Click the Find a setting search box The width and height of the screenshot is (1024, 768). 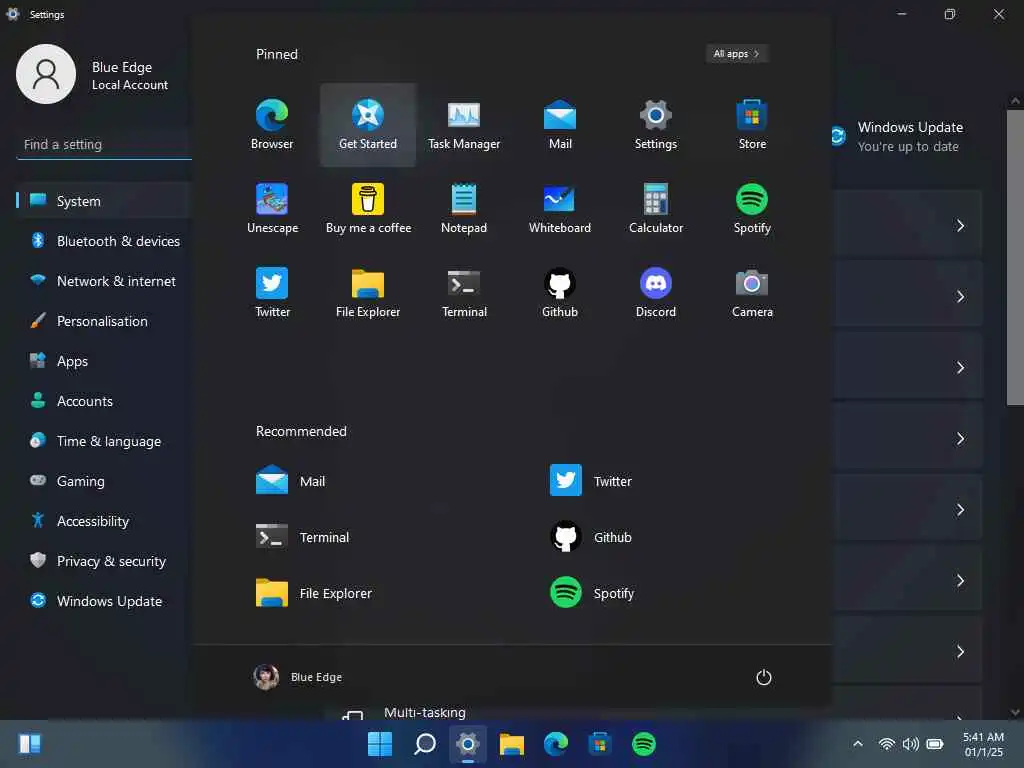(x=104, y=144)
